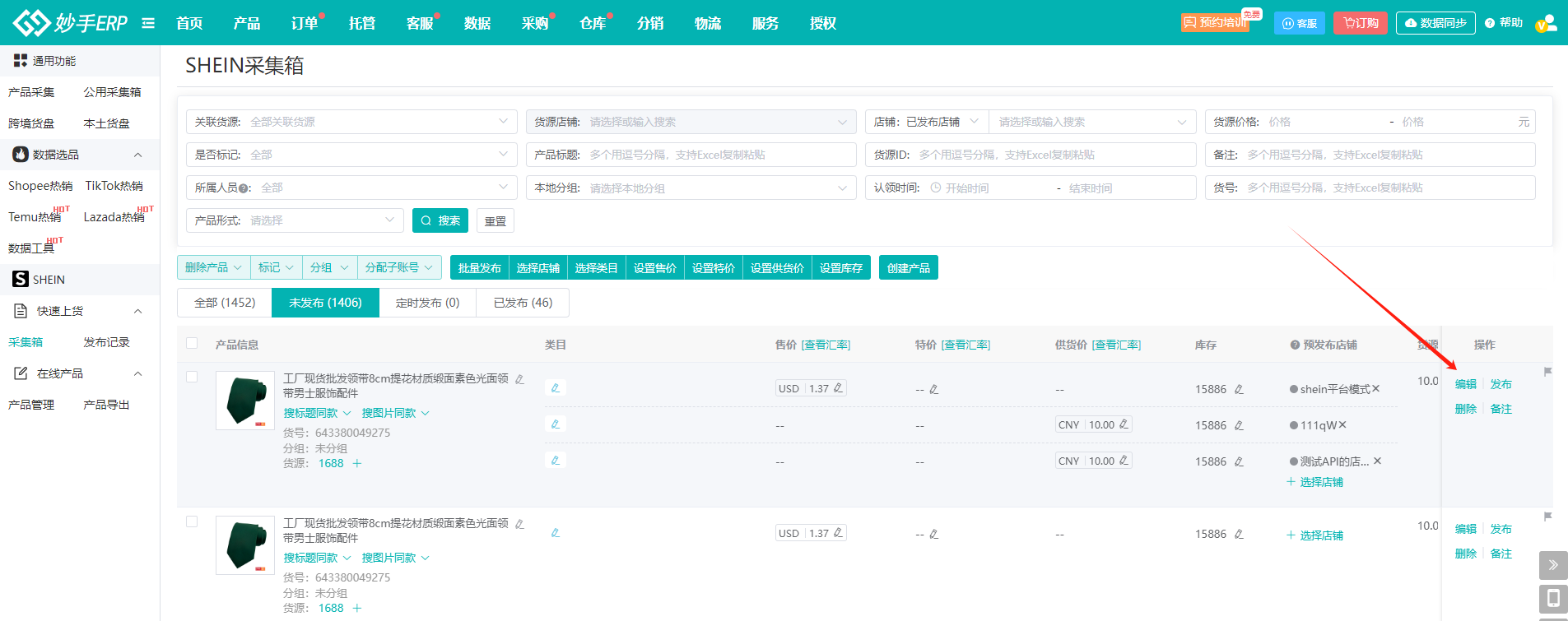Open the 物流 top menu

coord(708,23)
